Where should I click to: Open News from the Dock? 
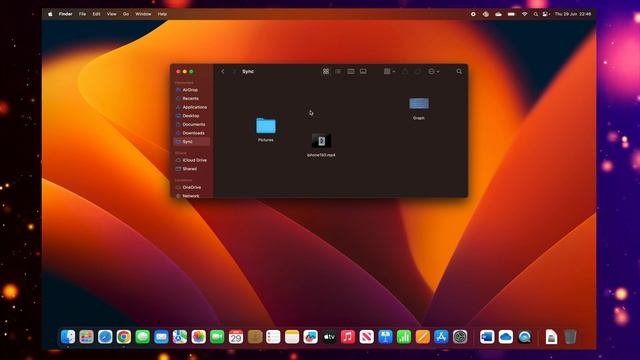click(367, 337)
